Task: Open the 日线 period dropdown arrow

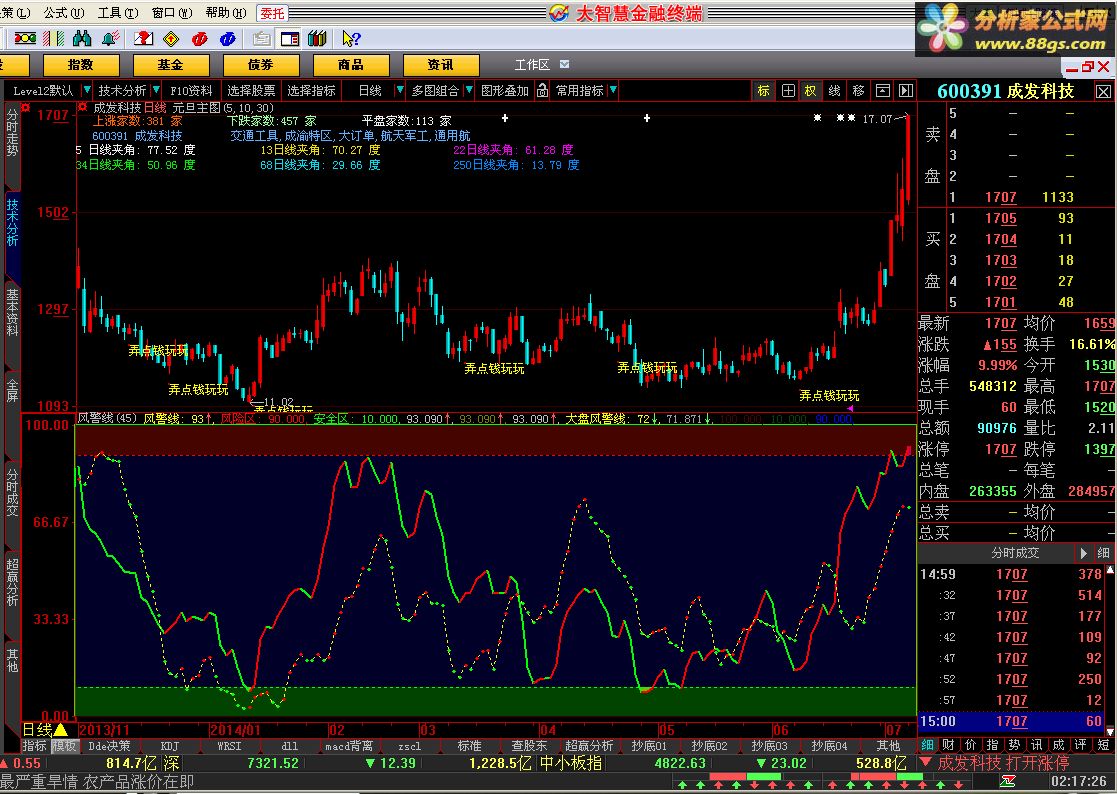Action: point(400,90)
